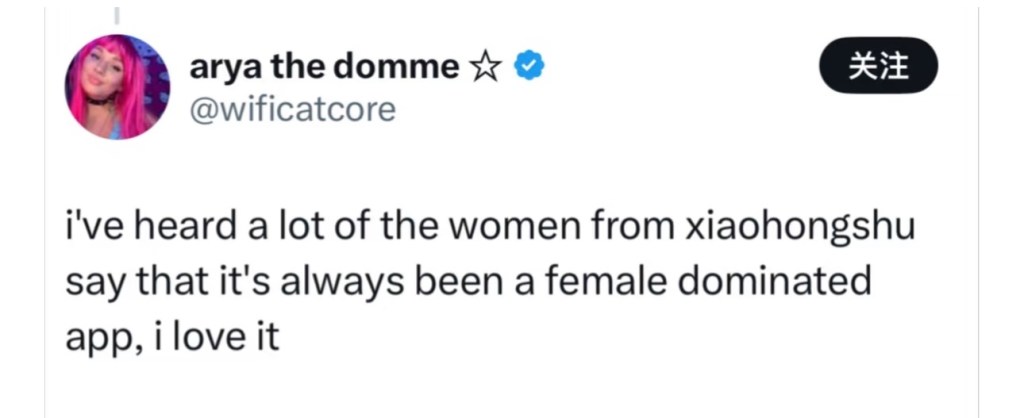Visit the @wificatcore handle link

[x=292, y=107]
